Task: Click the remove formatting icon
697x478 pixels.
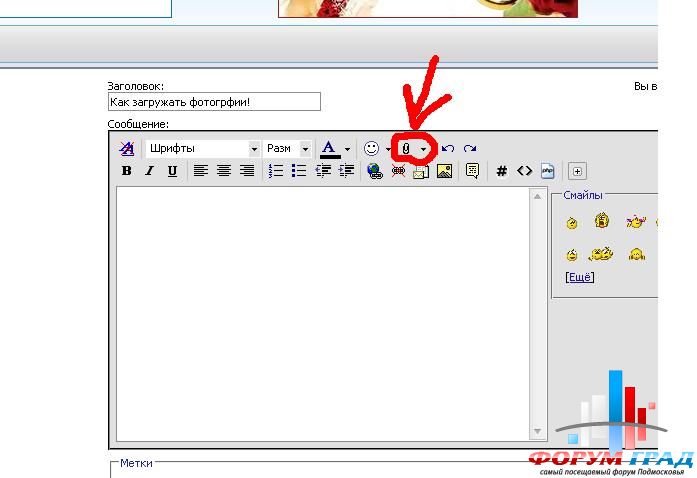Action: point(127,148)
